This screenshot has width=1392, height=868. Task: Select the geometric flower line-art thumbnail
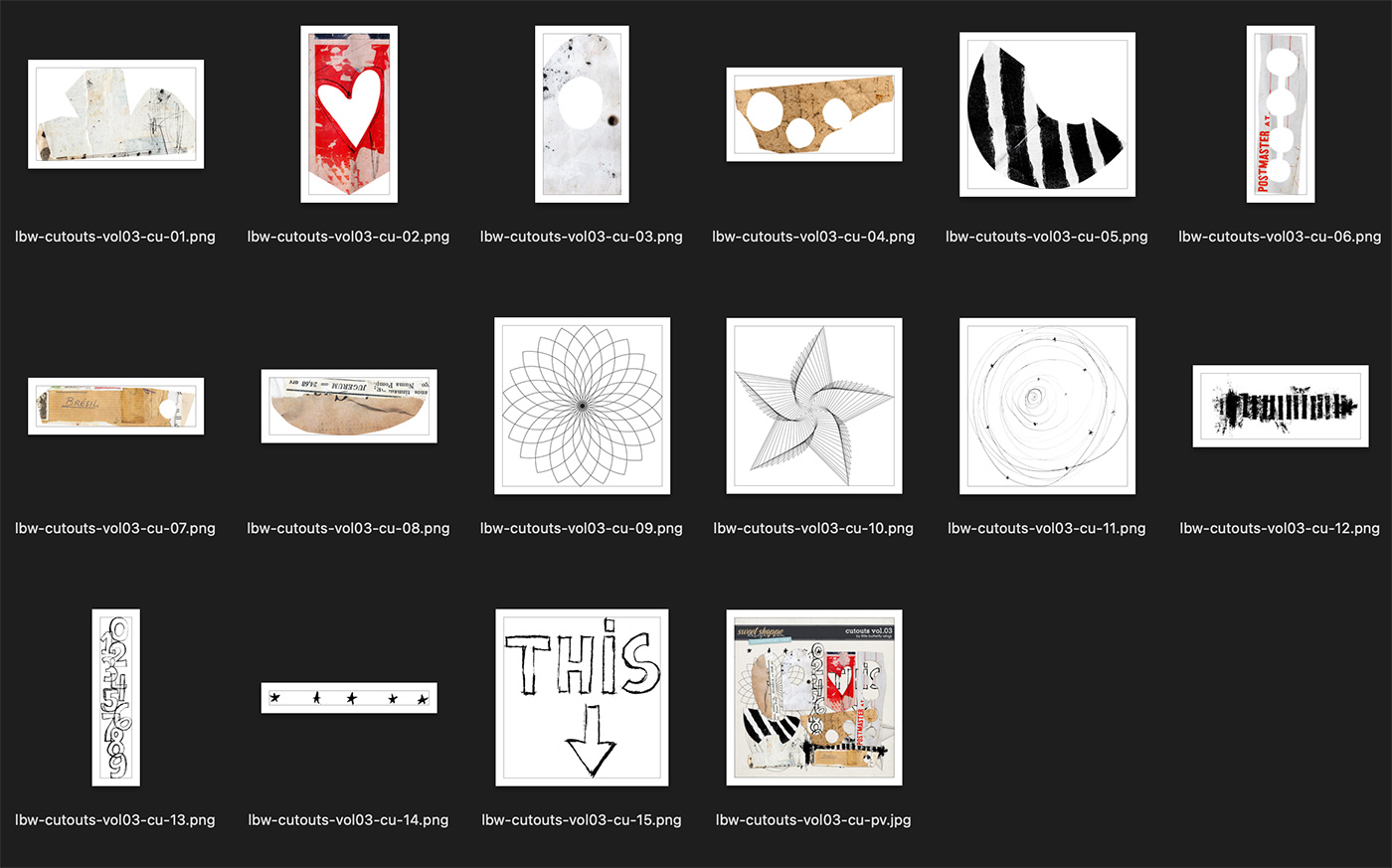(582, 406)
